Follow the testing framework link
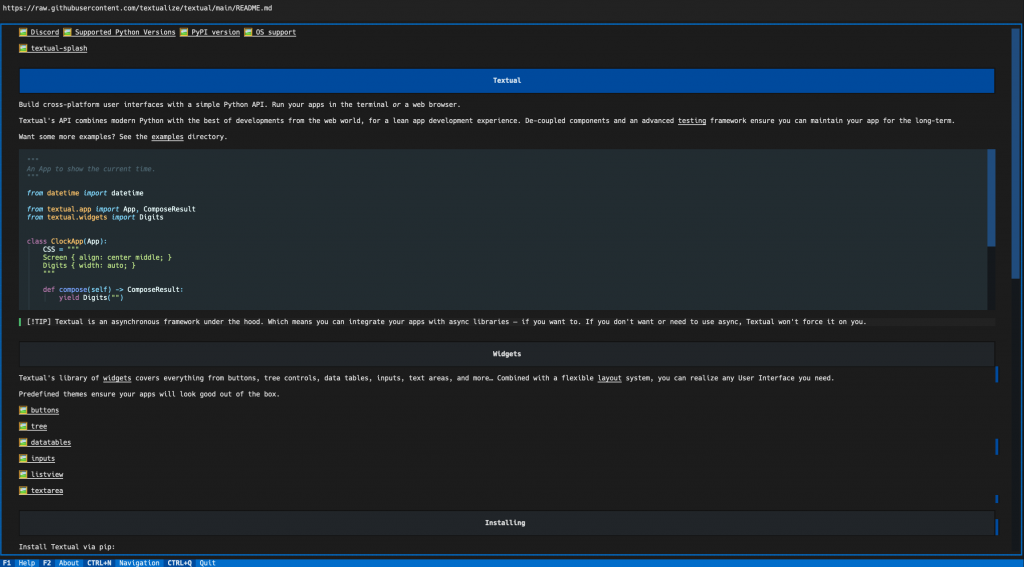1024x567 pixels. [x=692, y=121]
